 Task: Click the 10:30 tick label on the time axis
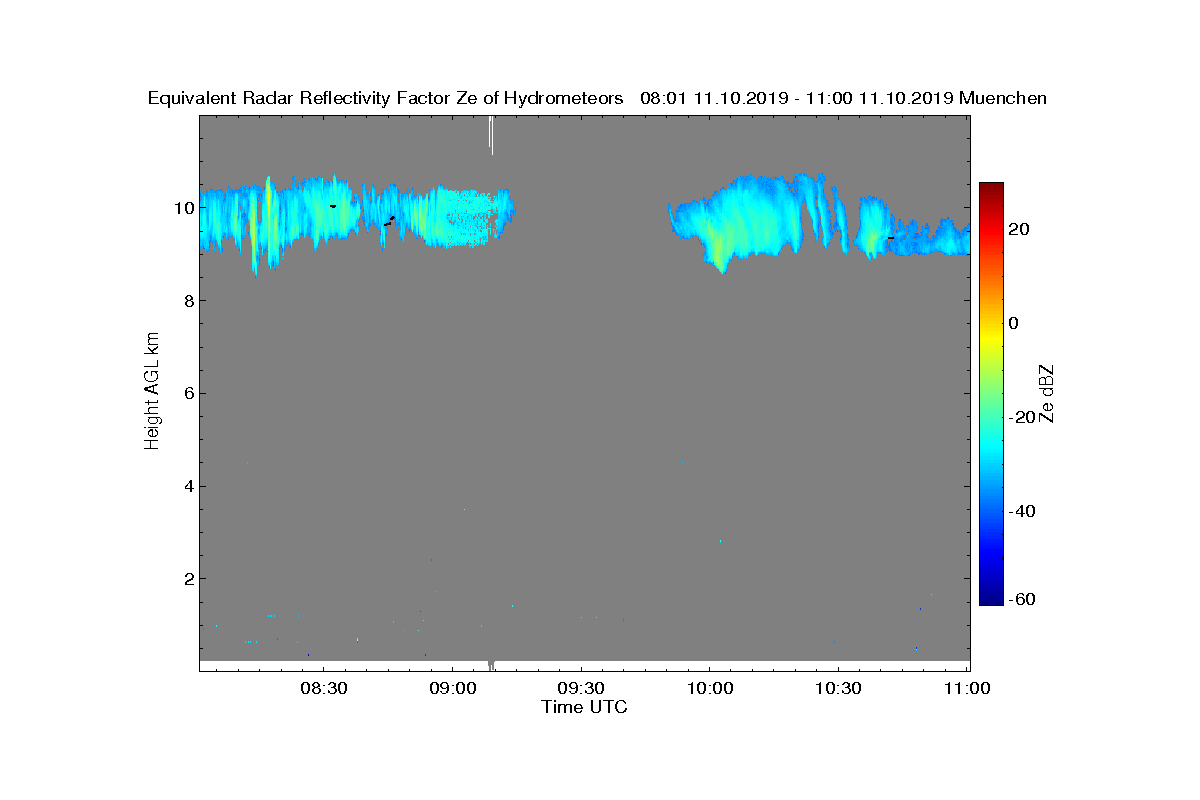point(838,688)
